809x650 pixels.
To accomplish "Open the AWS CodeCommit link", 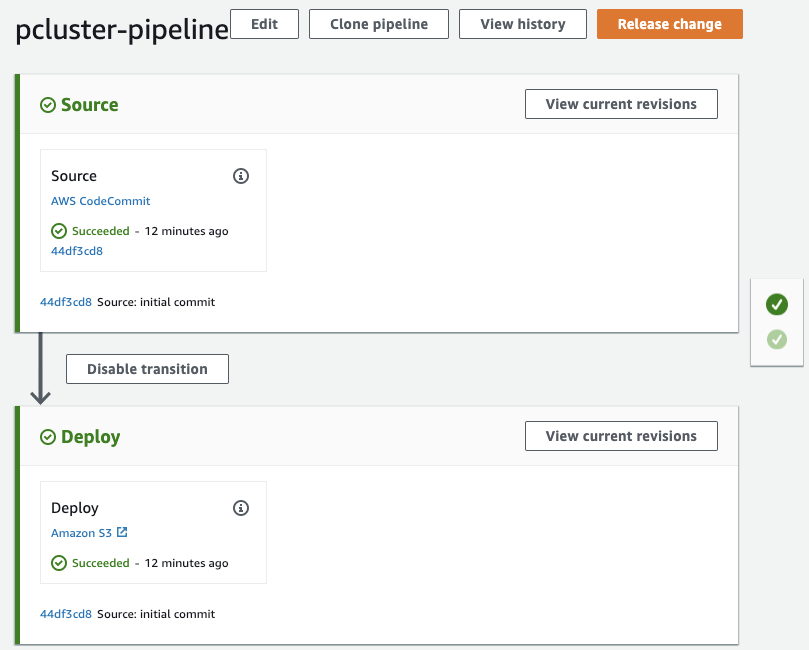I will click(x=100, y=201).
